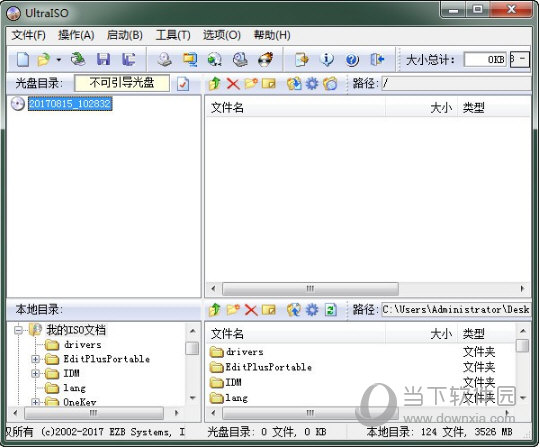Viewport: 540px width, 448px height.
Task: Click the rename icon in the local directory toolbar
Action: (269, 310)
